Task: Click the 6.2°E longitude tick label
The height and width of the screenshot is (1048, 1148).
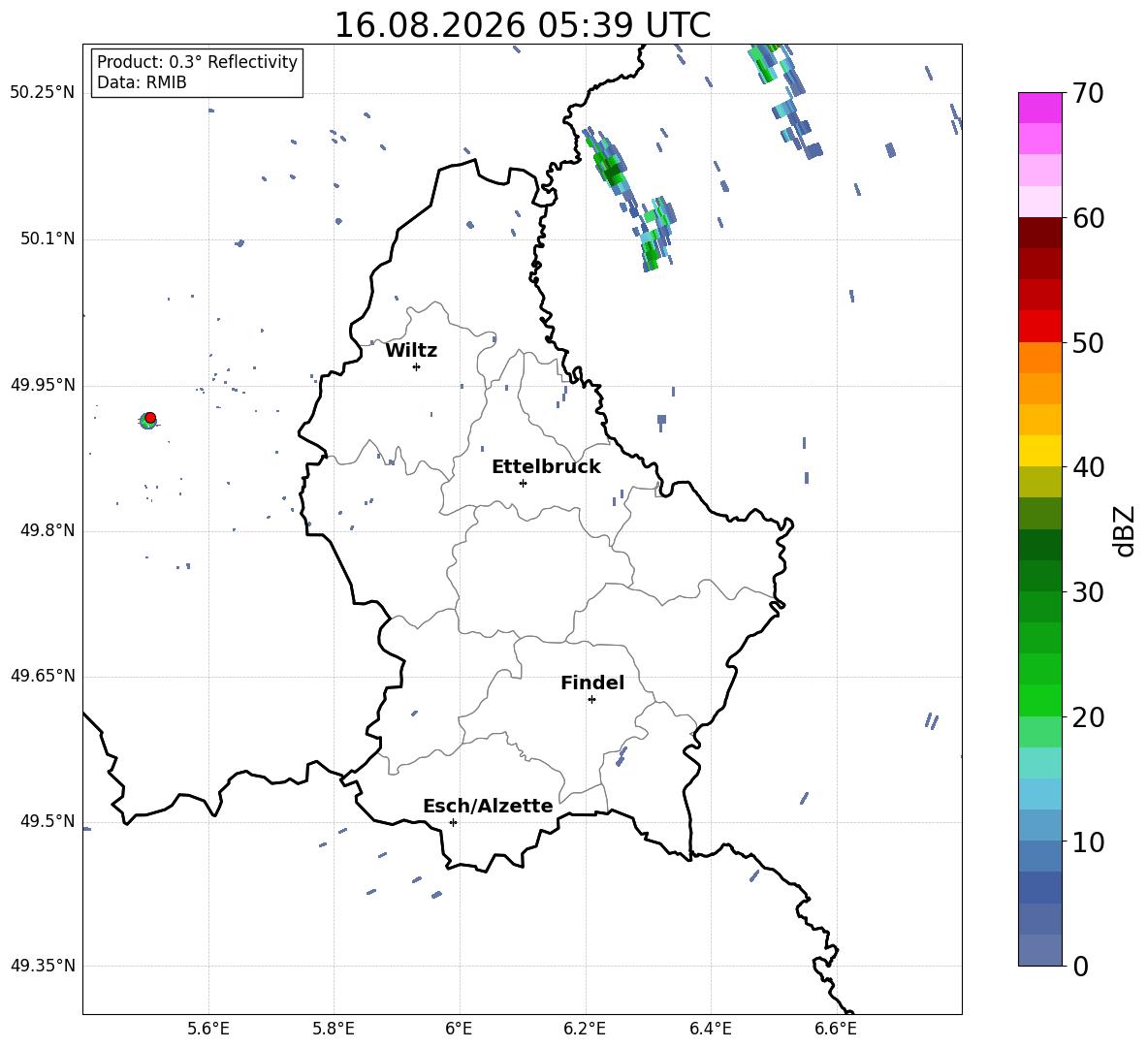Action: [x=585, y=1029]
